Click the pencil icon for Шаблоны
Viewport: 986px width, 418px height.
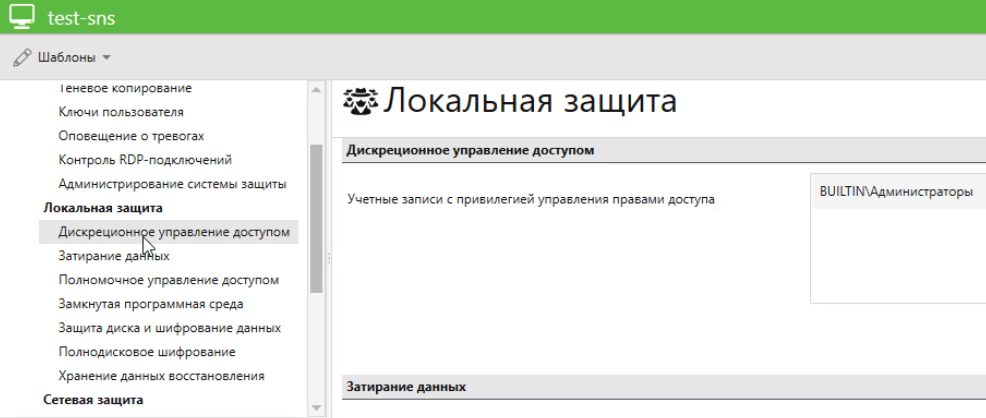22,57
